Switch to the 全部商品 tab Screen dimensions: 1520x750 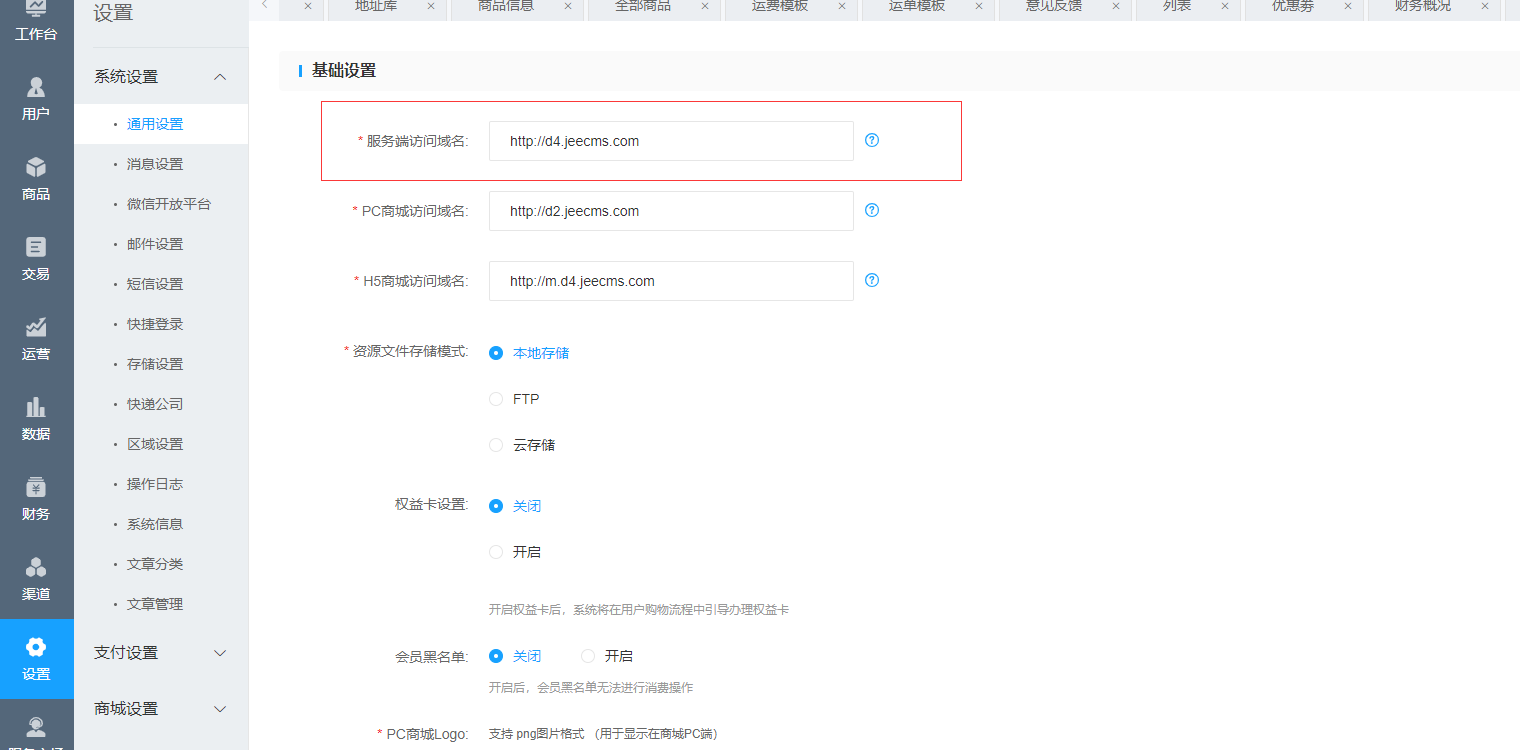tap(643, 6)
